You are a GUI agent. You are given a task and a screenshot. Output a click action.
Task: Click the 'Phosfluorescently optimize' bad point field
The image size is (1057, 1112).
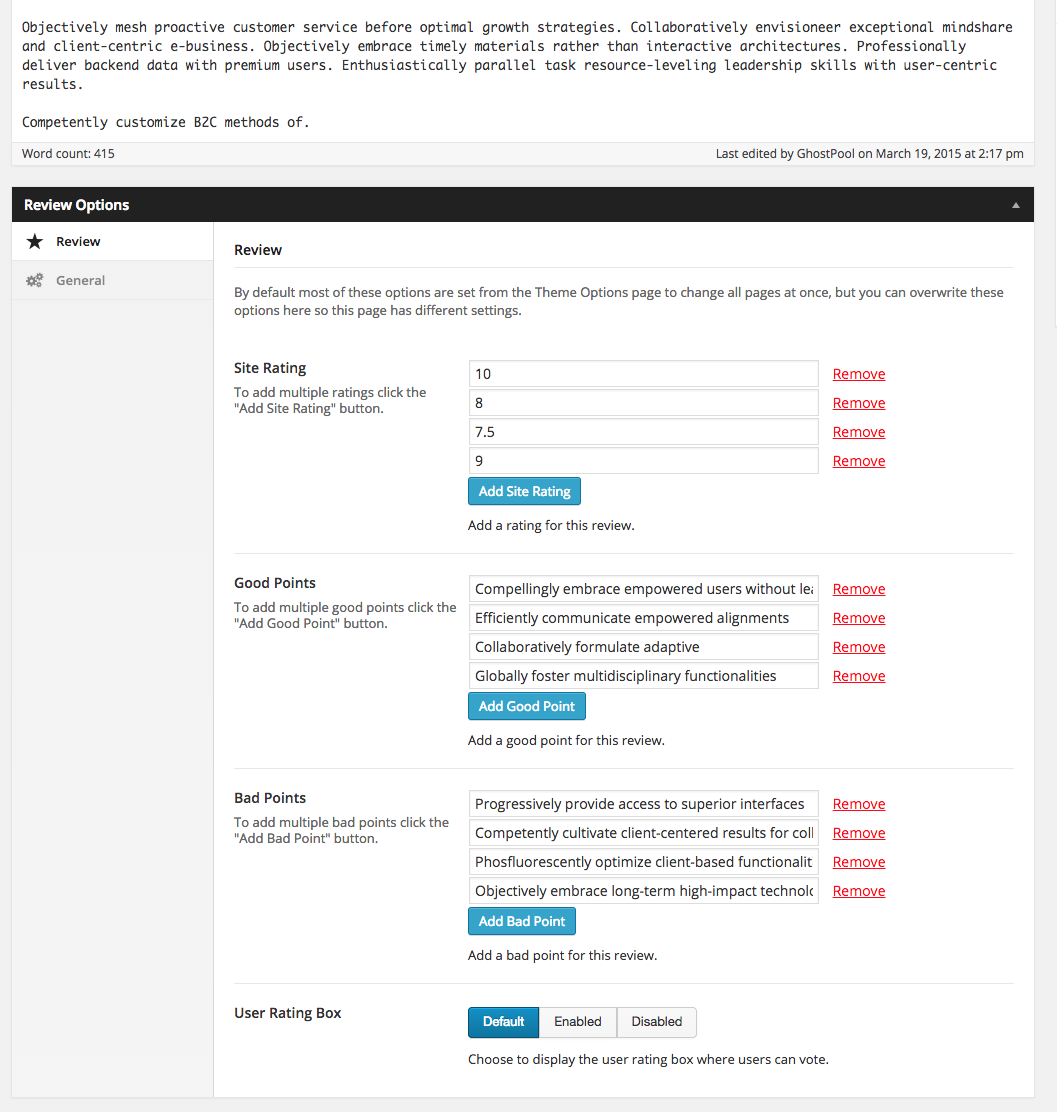pyautogui.click(x=643, y=862)
